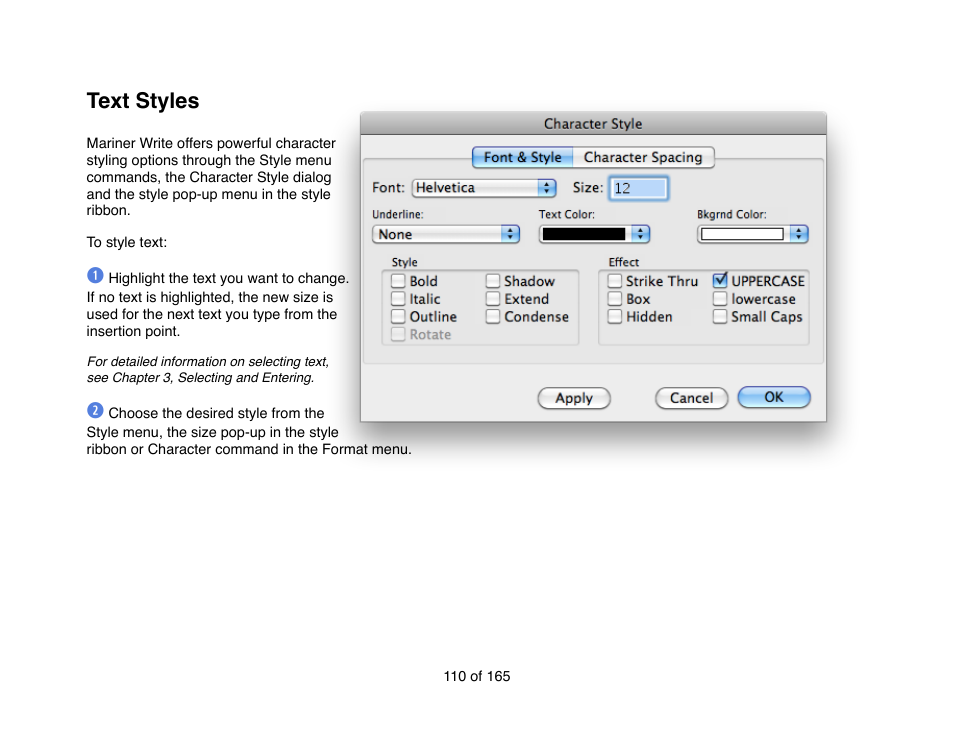954x738 pixels.
Task: Click the white Bkgrnd Color swatch
Action: point(742,234)
